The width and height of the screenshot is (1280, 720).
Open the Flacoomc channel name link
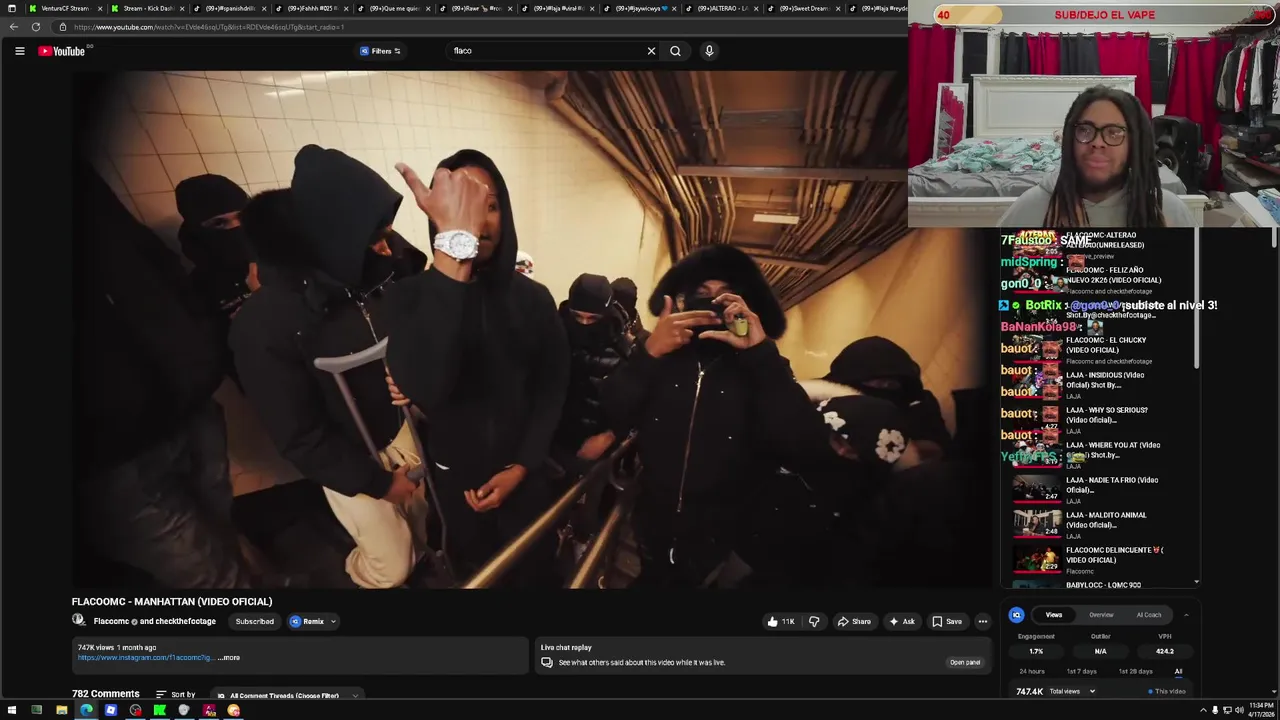point(111,621)
